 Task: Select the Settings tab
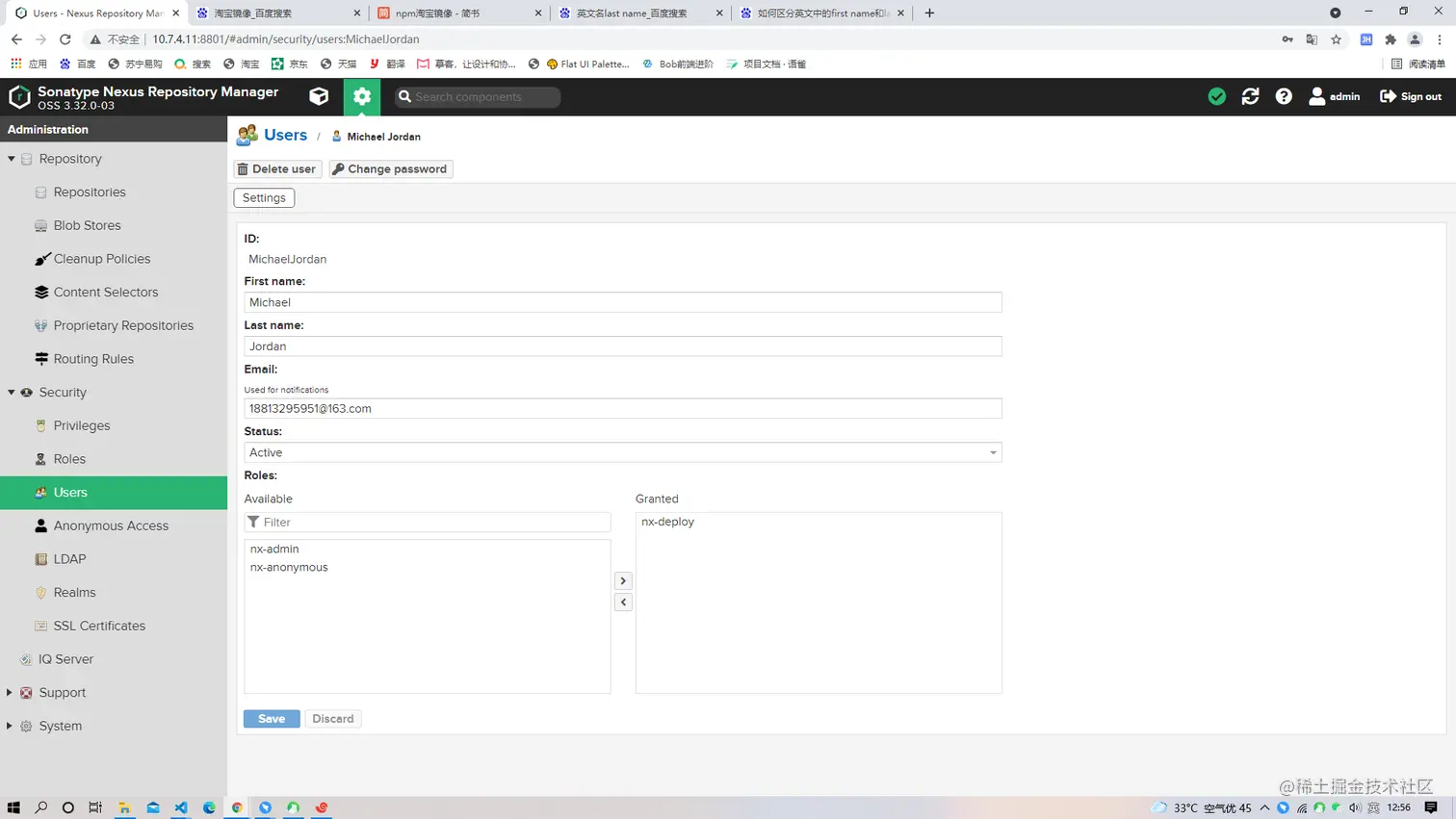click(264, 198)
